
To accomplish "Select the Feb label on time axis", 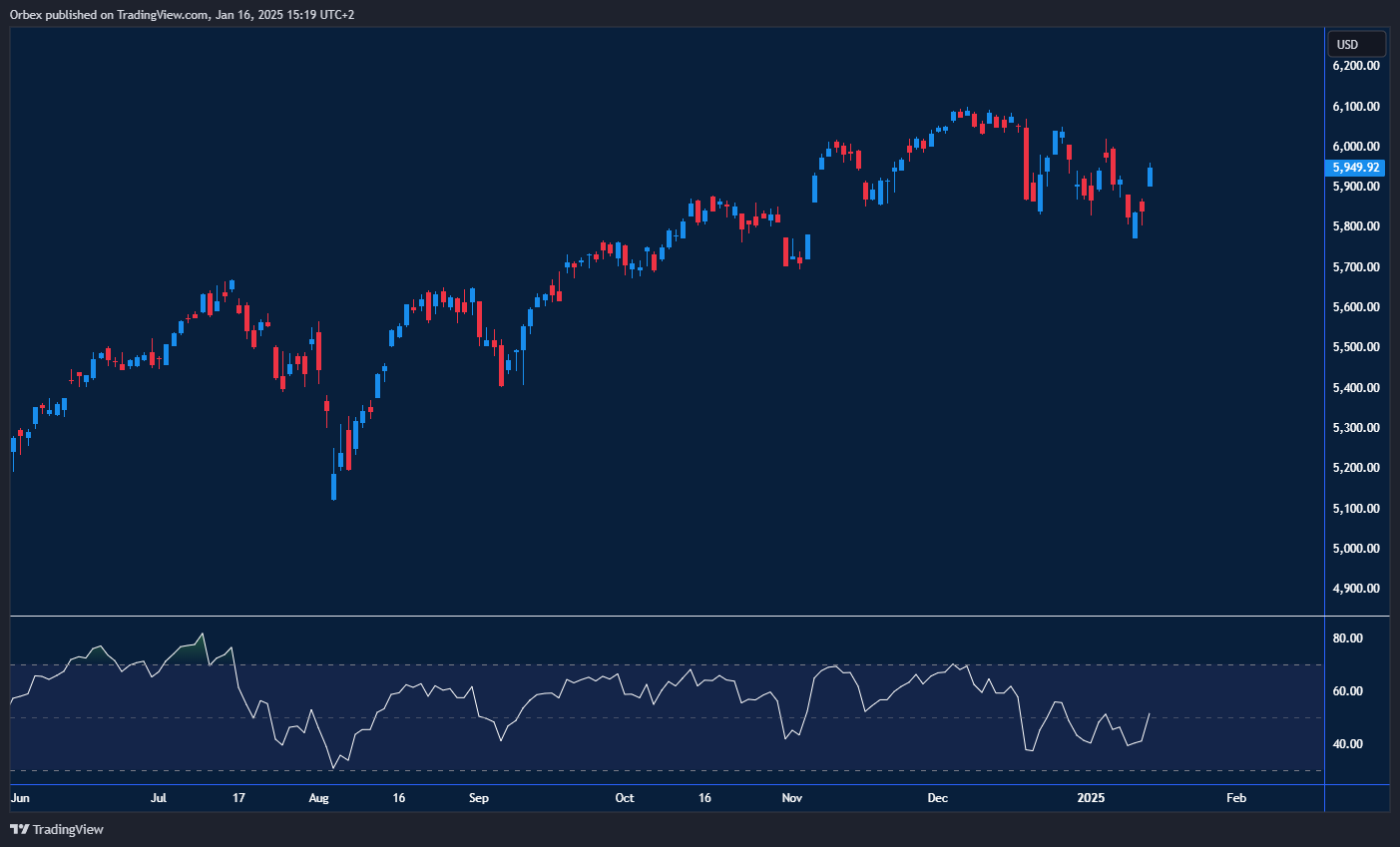I will (1235, 798).
